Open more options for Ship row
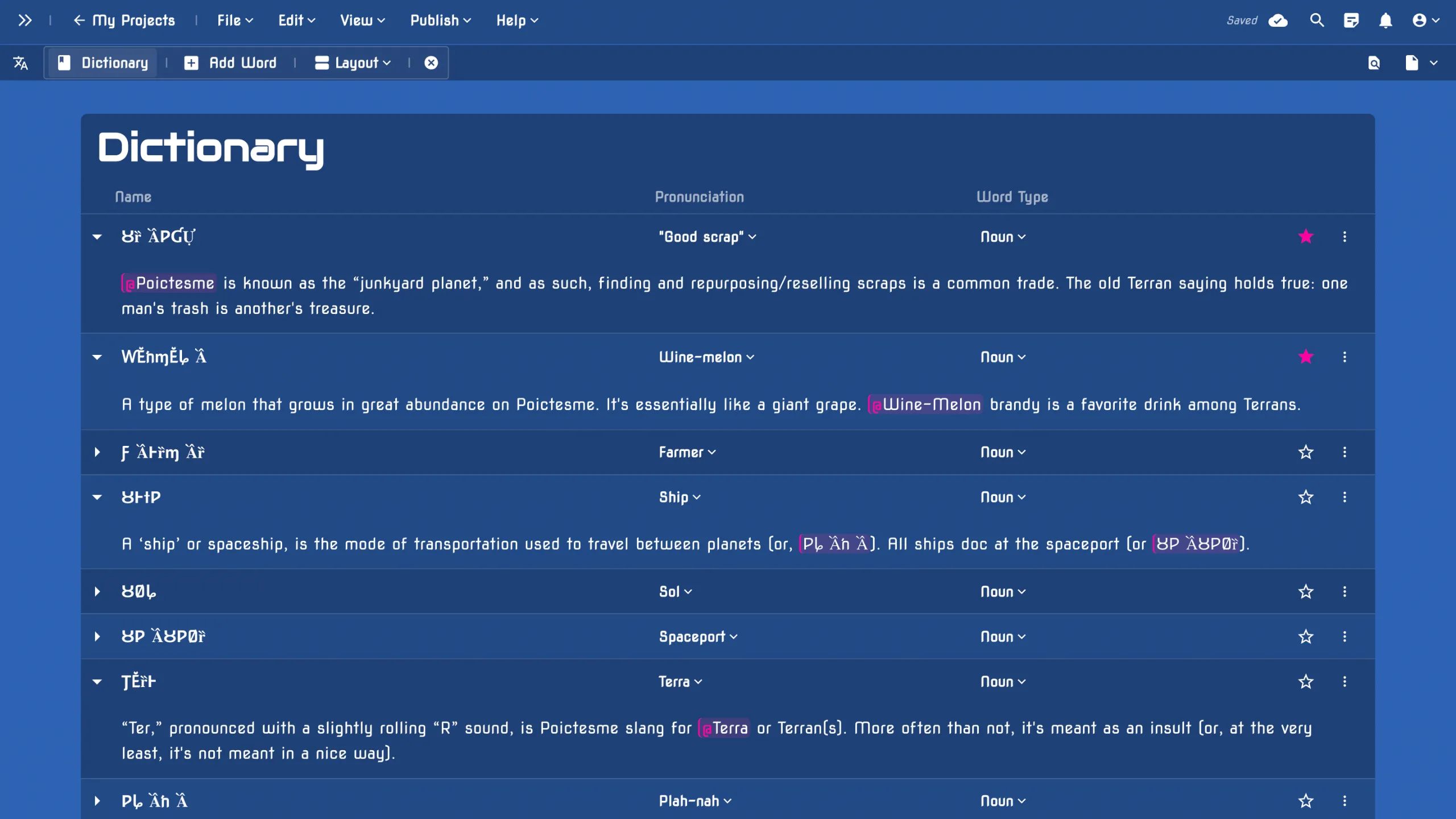Screen dimensions: 1456x819 click(1345, 497)
